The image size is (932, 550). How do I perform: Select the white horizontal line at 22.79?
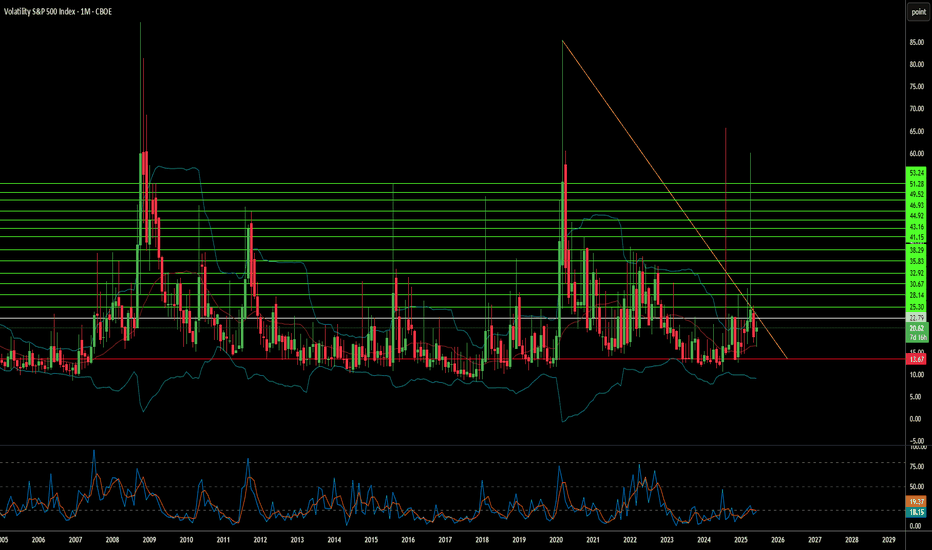452,318
